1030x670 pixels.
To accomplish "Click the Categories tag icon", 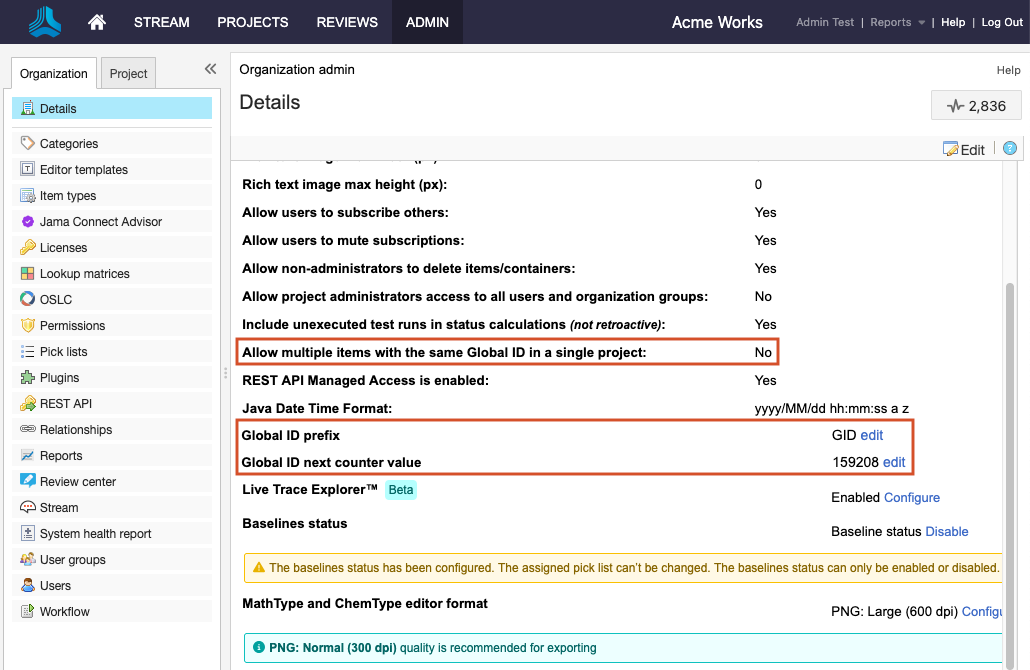I will [28, 143].
